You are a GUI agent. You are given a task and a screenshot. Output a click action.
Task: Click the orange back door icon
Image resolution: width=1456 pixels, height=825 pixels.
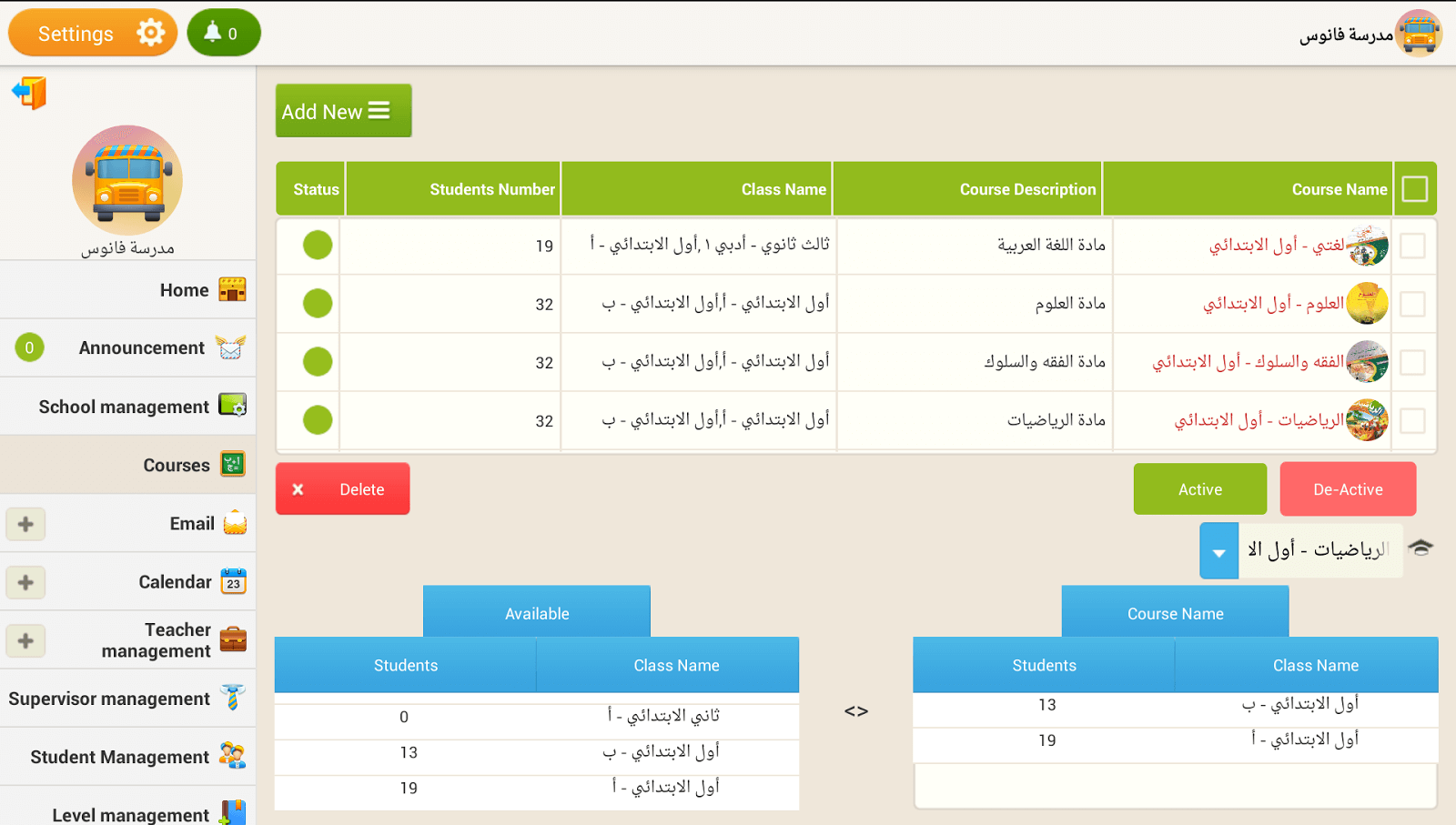pos(29,93)
